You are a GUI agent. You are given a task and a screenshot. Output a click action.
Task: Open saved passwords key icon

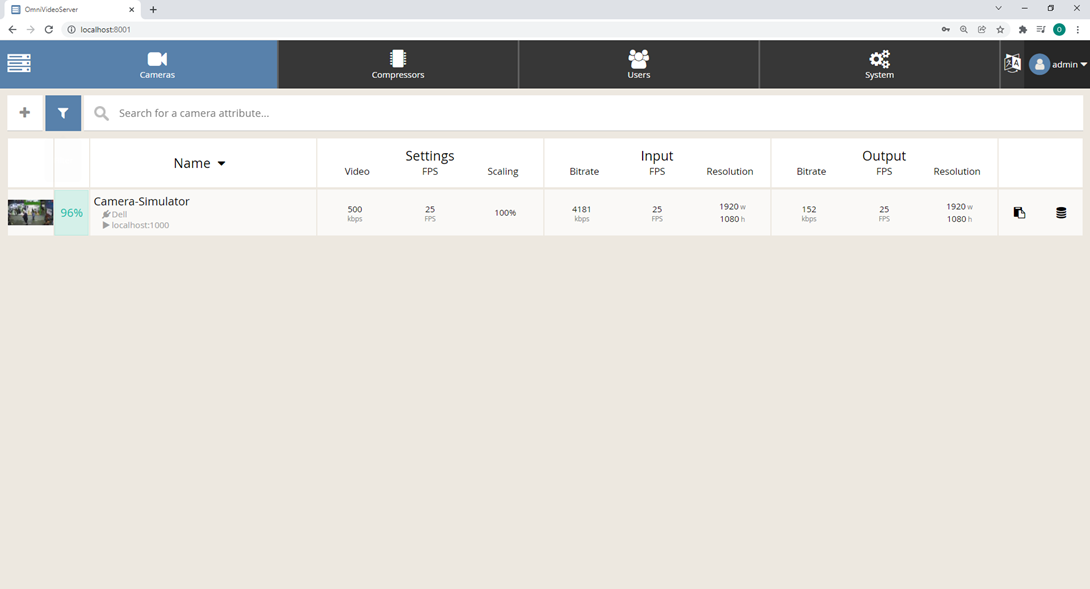945,29
